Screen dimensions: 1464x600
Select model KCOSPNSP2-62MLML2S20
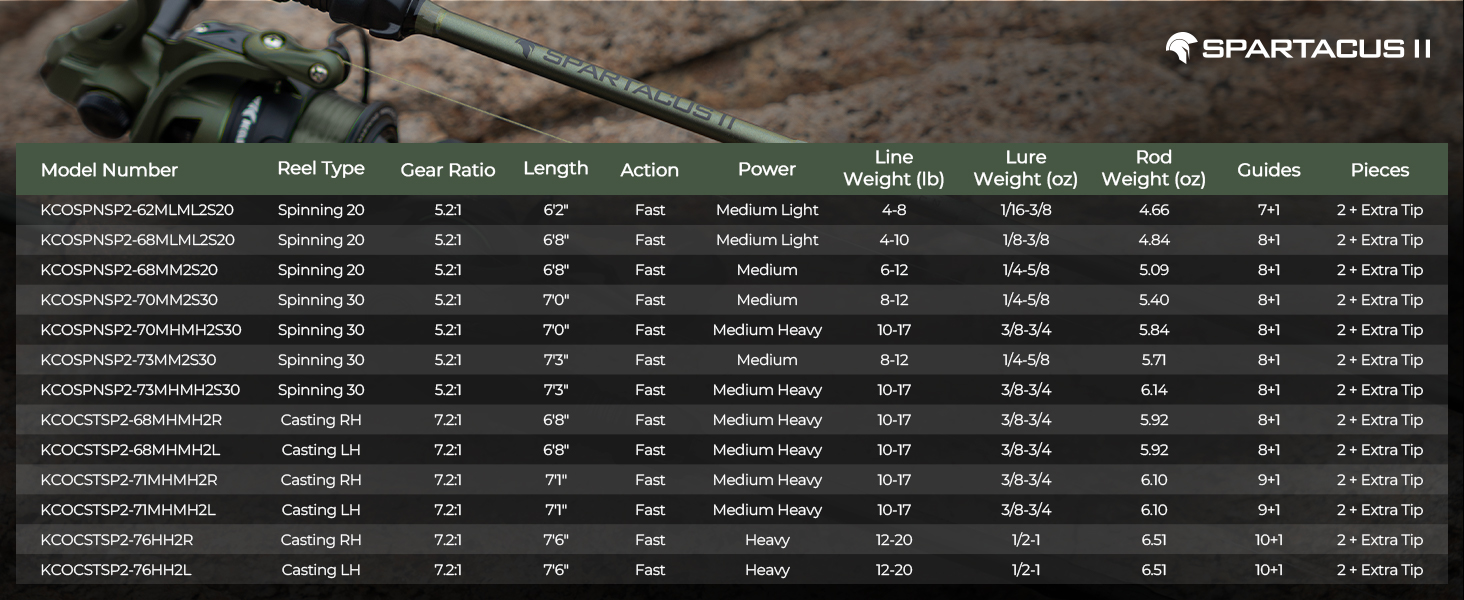click(x=138, y=210)
